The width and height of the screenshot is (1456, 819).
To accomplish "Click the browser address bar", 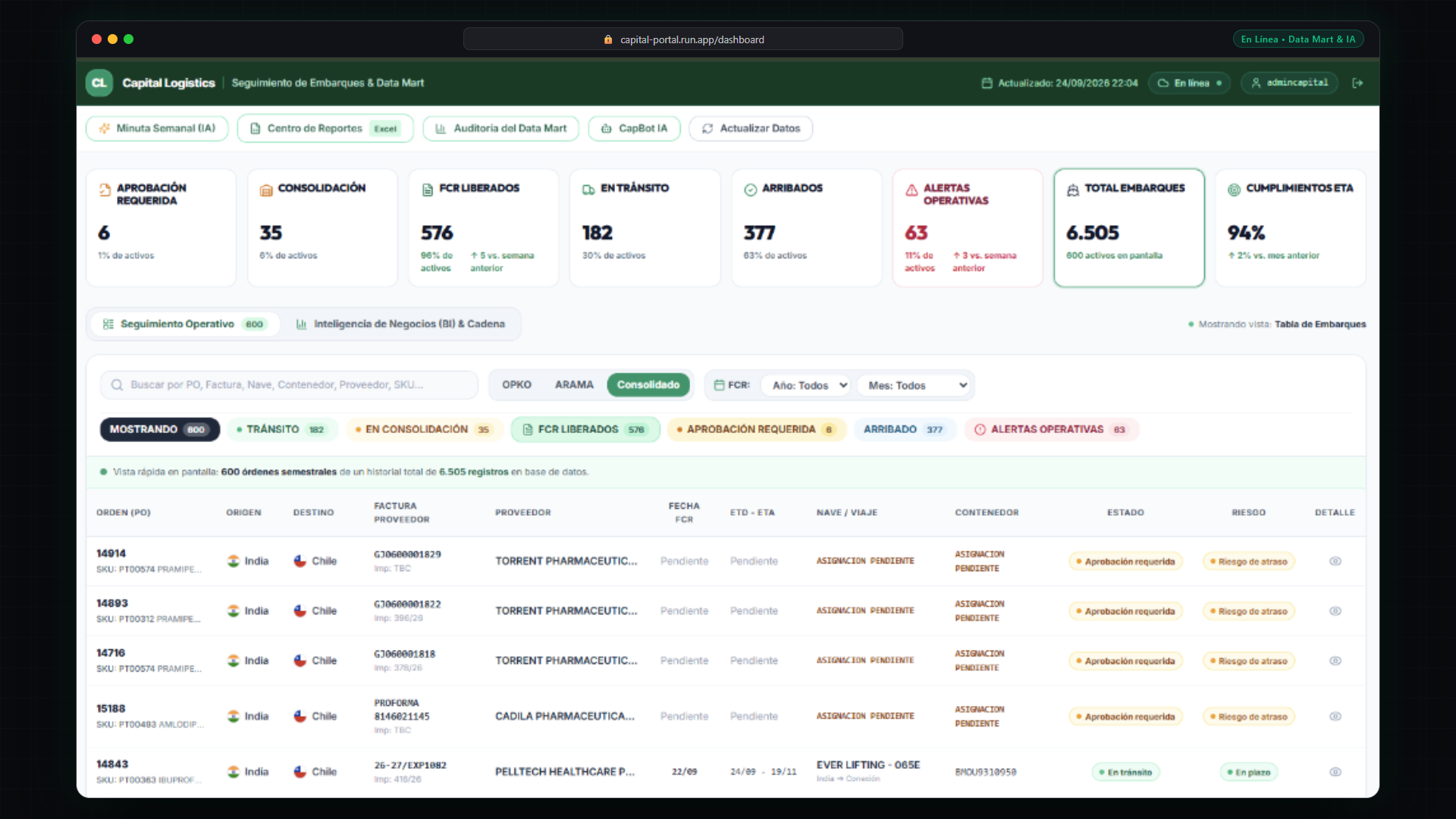I will pos(683,39).
